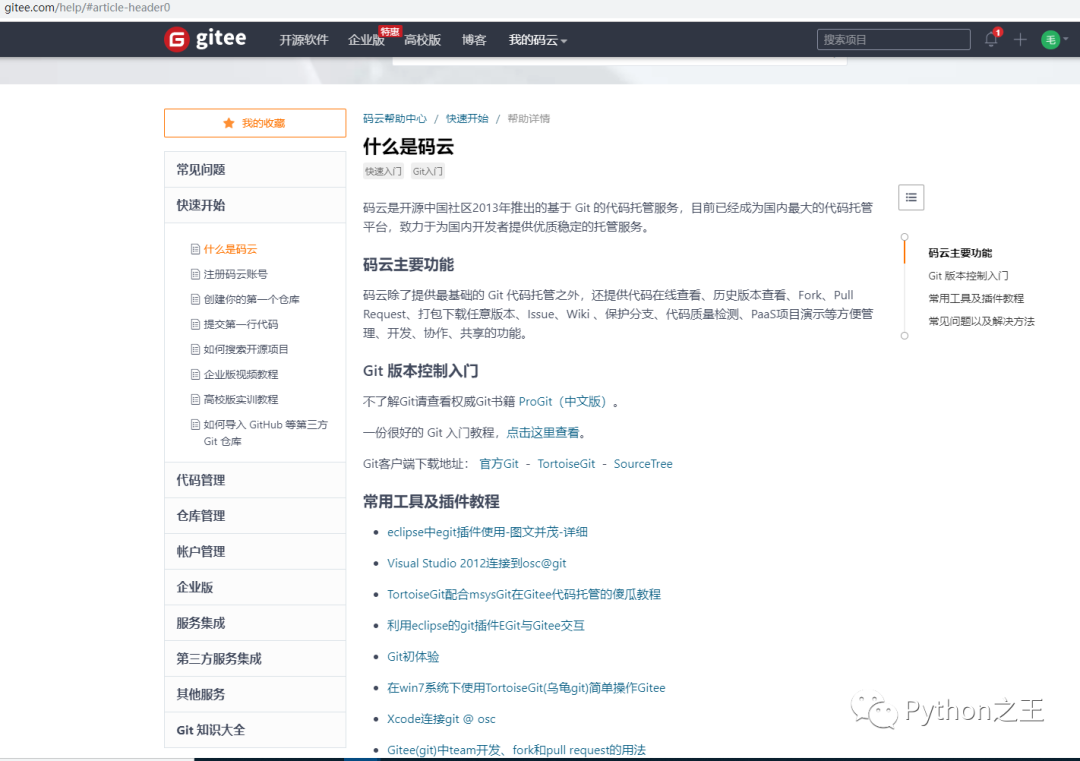1080x761 pixels.
Task: Open 我的码云 dropdown in navbar
Action: click(537, 40)
